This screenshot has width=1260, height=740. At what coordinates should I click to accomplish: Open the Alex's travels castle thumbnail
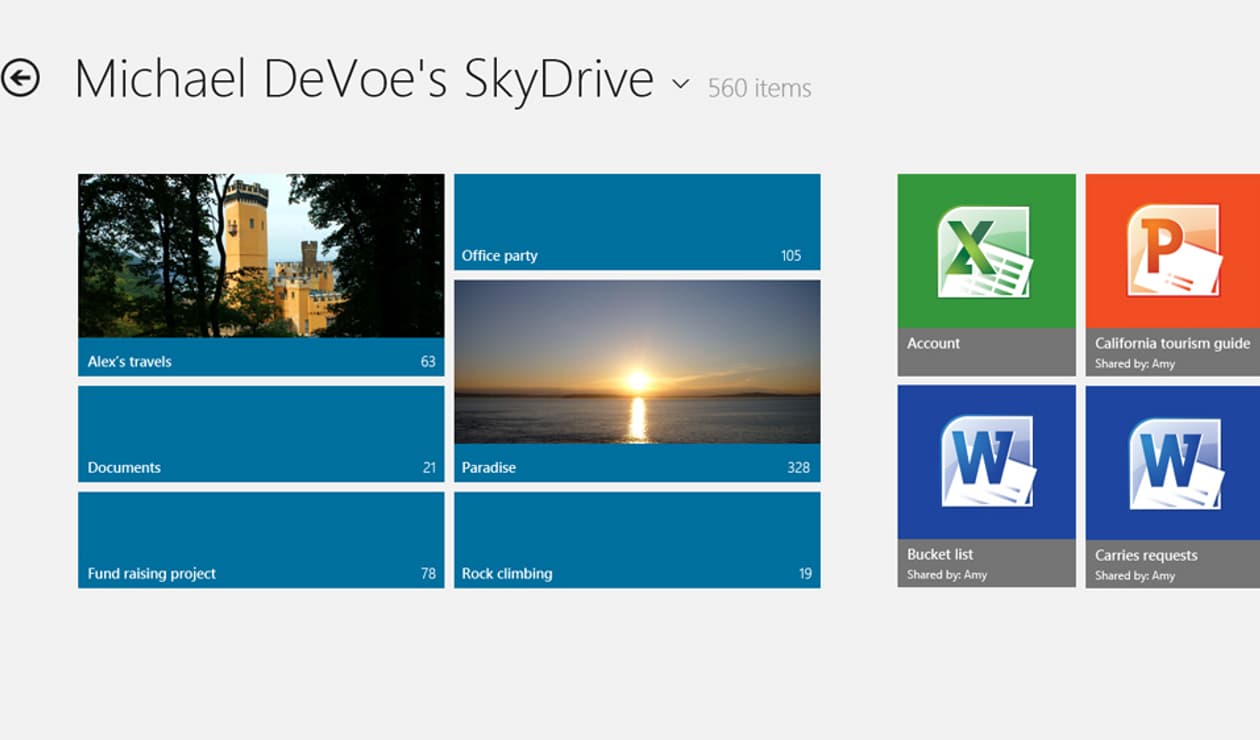(261, 255)
